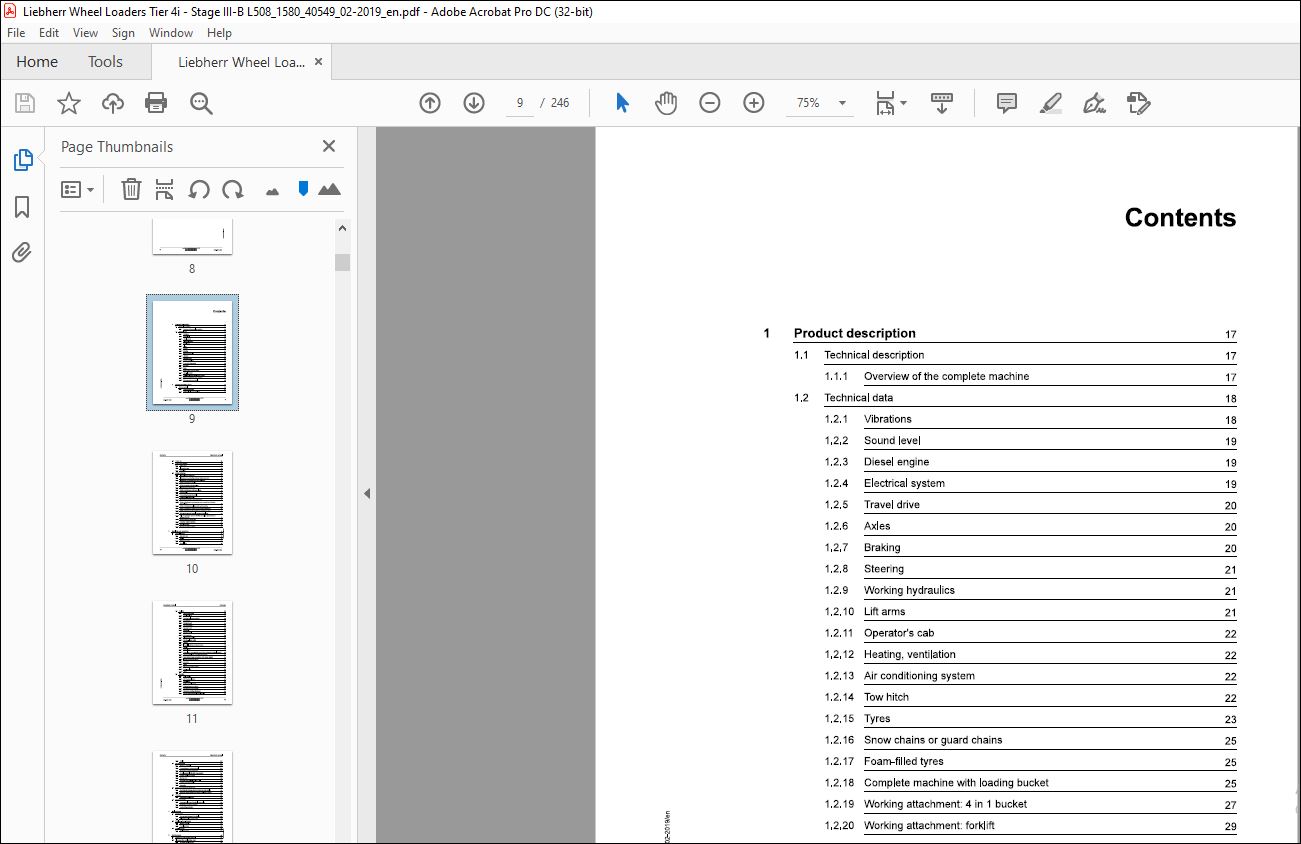Select the page 9 thumbnail
This screenshot has height=844, width=1301.
pyautogui.click(x=192, y=352)
